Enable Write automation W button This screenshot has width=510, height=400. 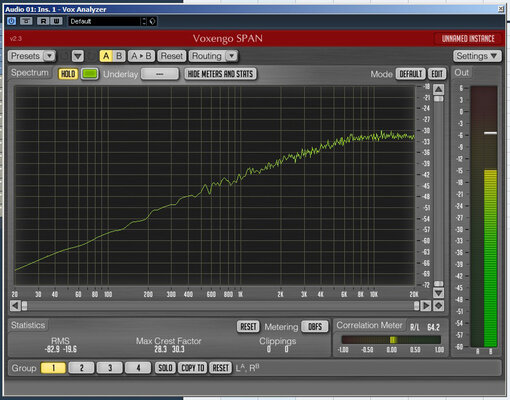tap(56, 21)
